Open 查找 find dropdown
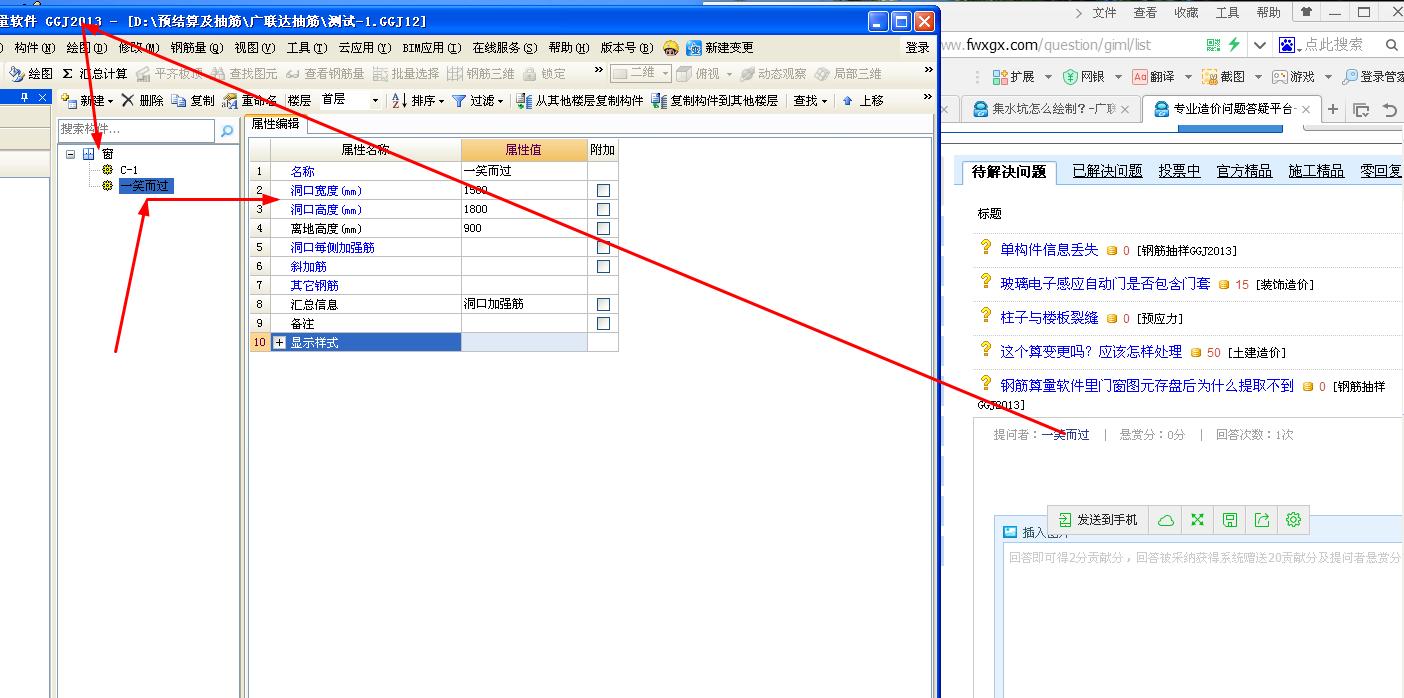Viewport: 1404px width, 698px height. 811,100
